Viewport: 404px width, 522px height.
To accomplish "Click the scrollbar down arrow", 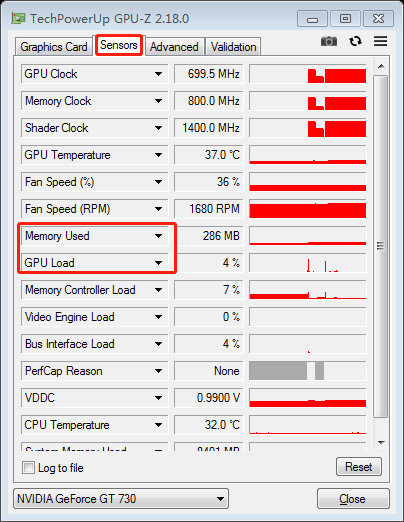I will 381,442.
